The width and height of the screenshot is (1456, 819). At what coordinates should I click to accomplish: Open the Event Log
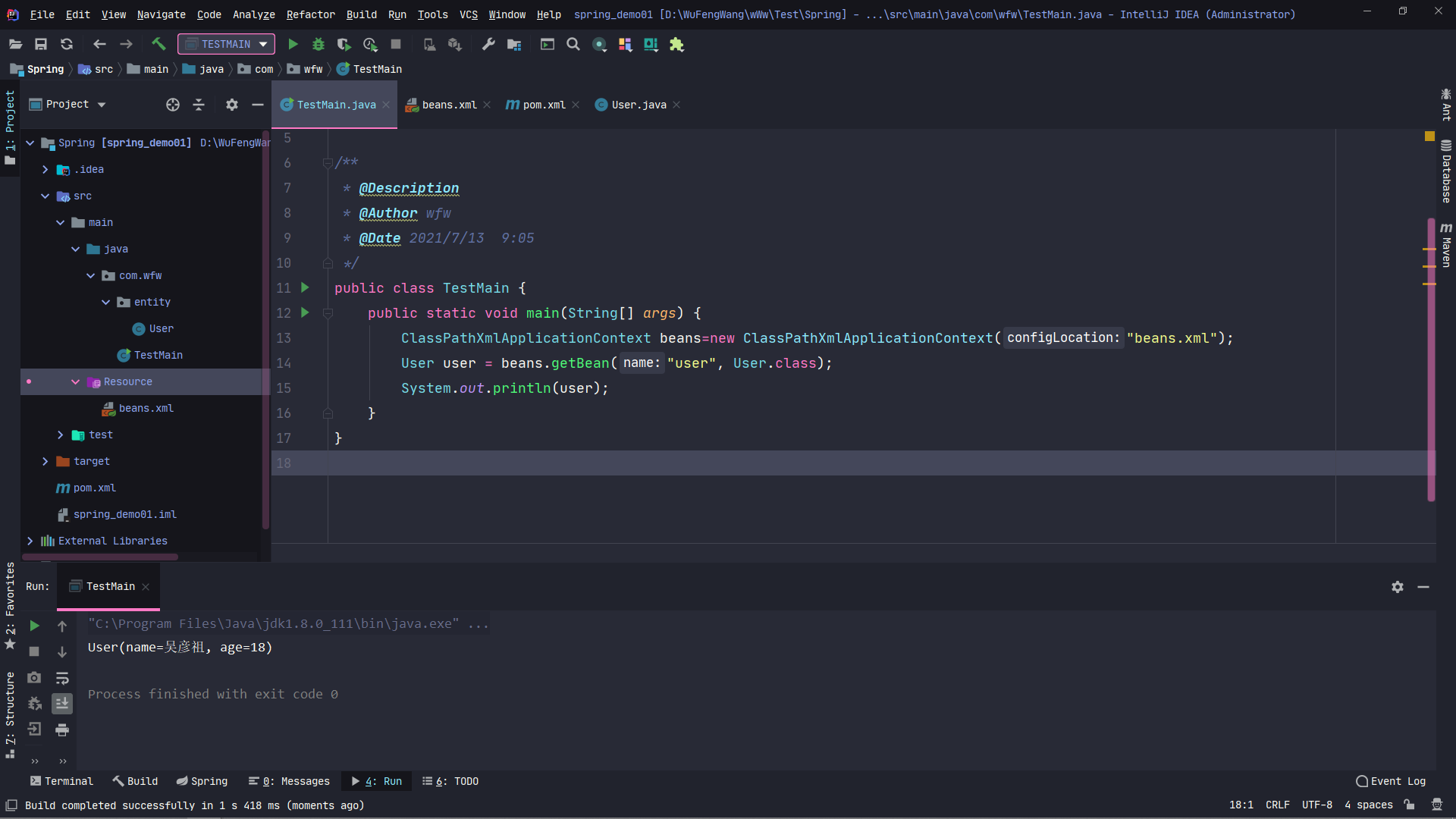pos(1391,781)
